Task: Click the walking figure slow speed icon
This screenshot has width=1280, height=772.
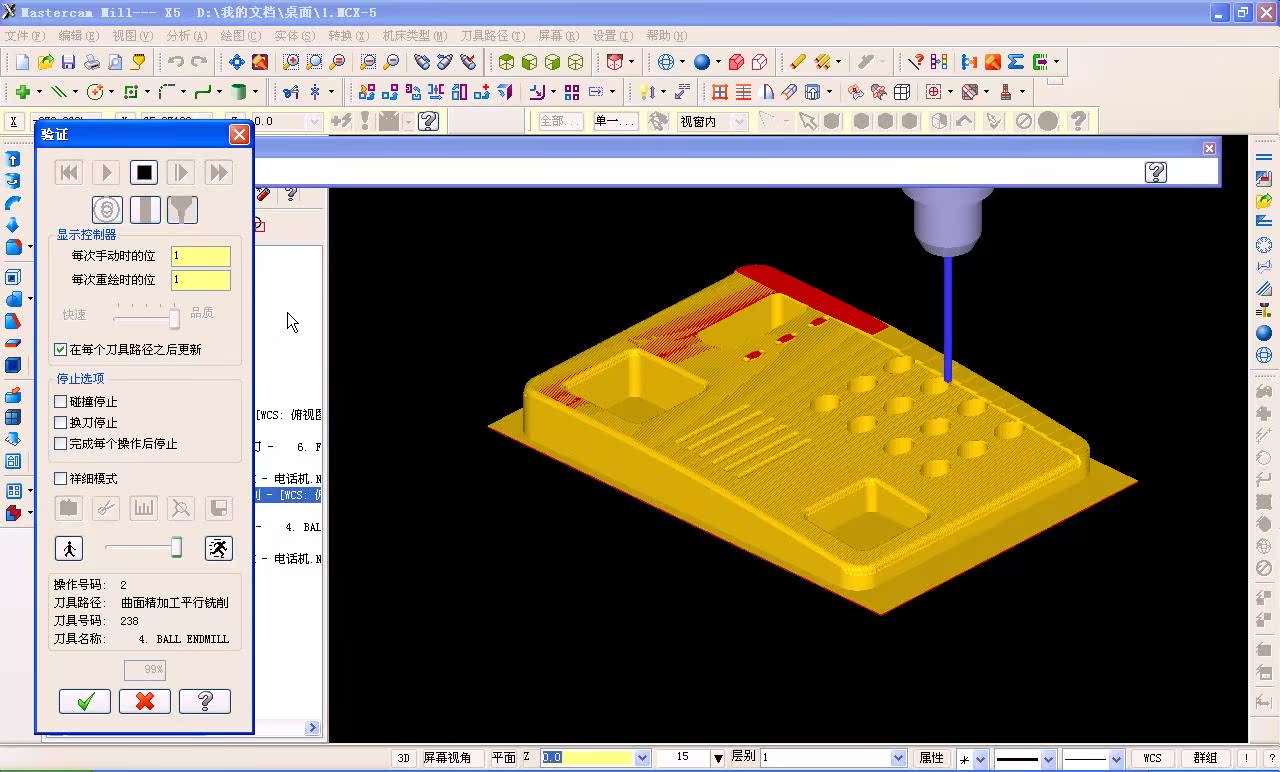Action: [x=69, y=548]
